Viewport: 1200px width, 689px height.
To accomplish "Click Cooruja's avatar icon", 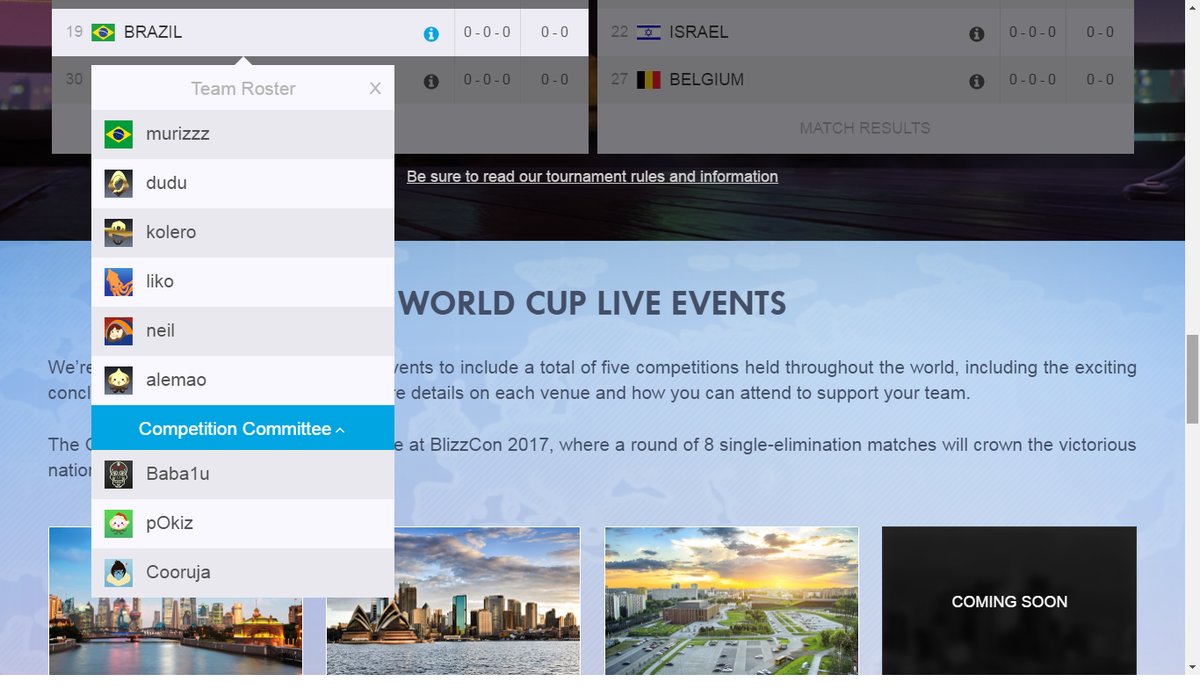I will (119, 573).
